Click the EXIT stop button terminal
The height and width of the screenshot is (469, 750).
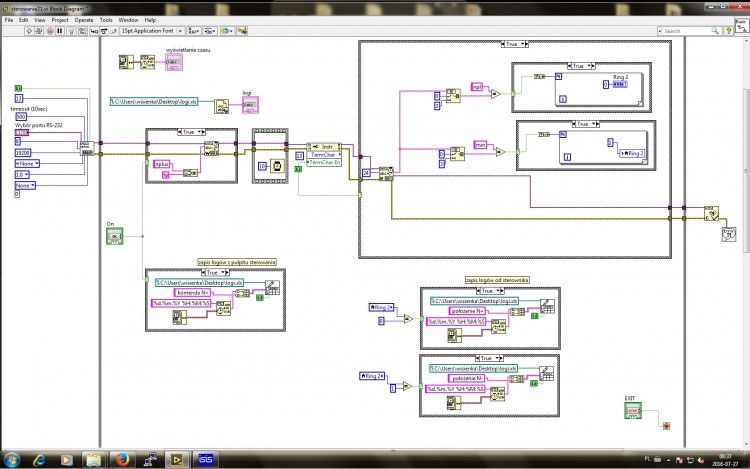[633, 411]
